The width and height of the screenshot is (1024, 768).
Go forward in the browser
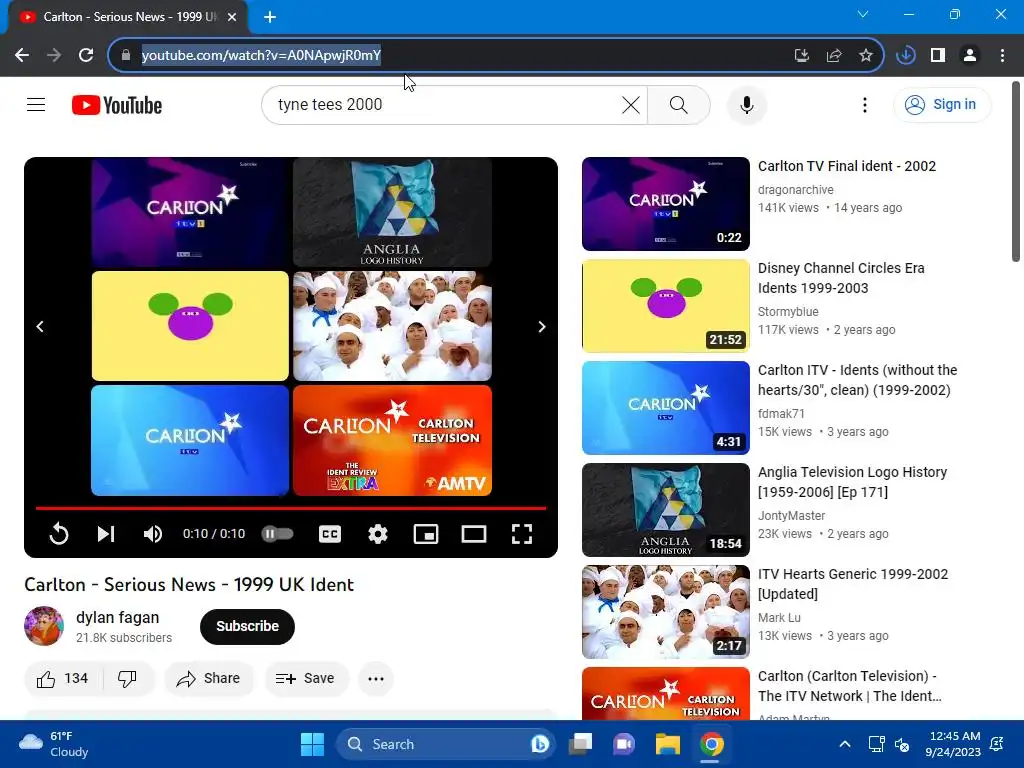pos(54,56)
